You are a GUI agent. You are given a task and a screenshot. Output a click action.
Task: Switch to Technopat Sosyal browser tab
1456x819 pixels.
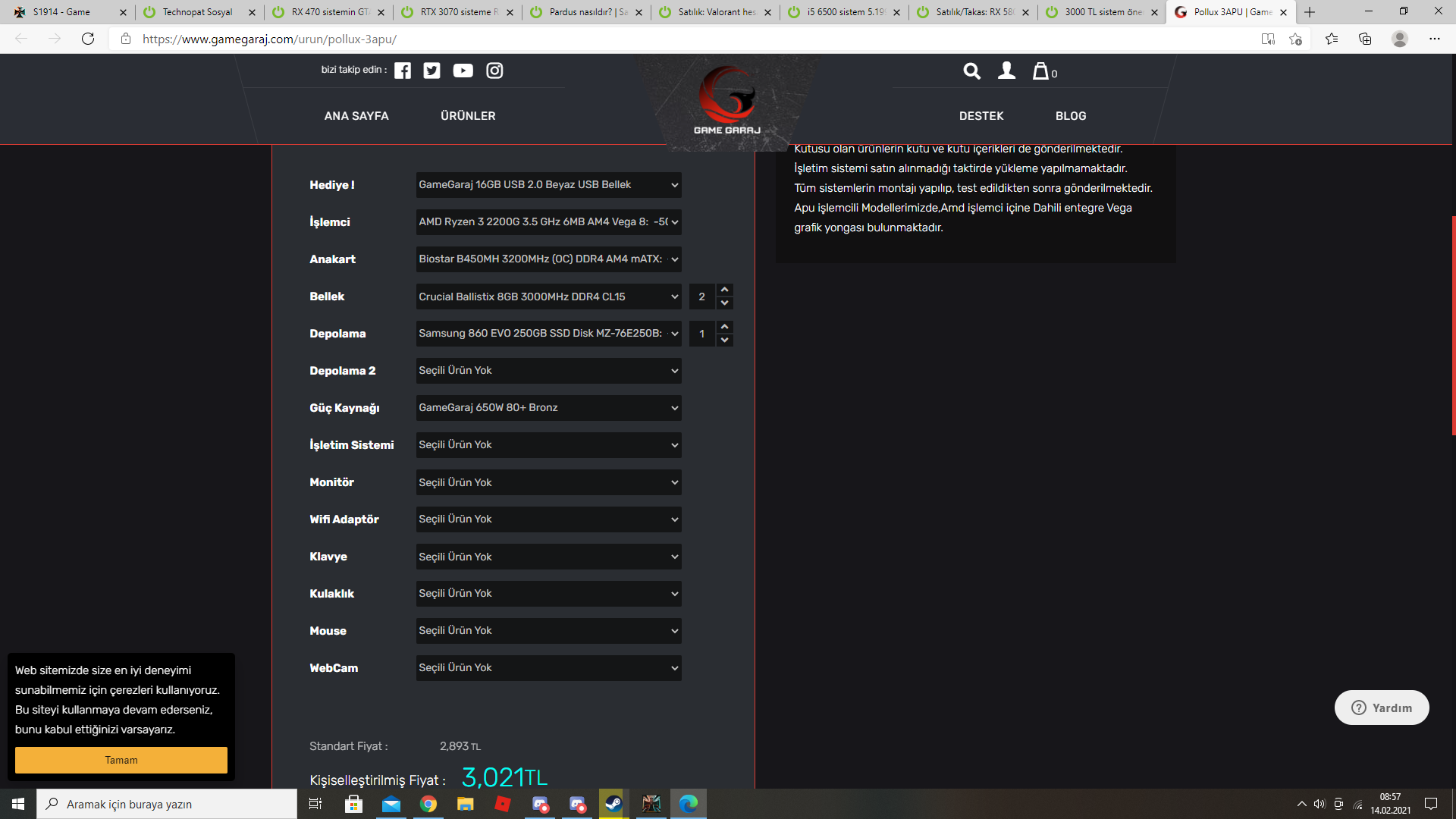198,12
